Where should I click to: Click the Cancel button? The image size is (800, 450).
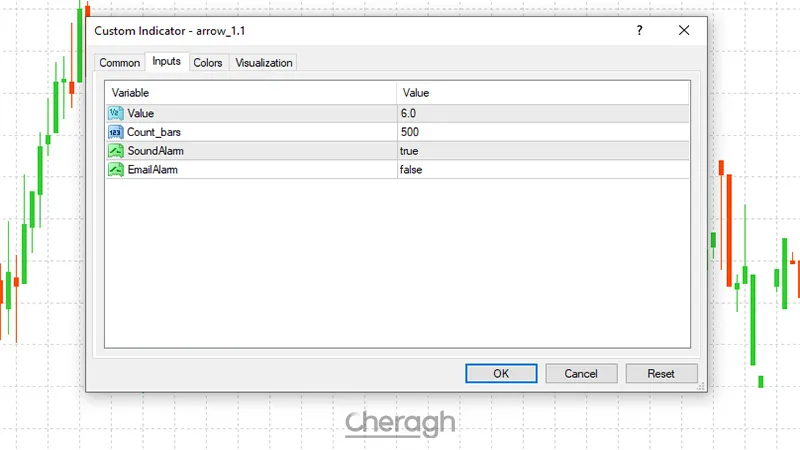(x=581, y=373)
